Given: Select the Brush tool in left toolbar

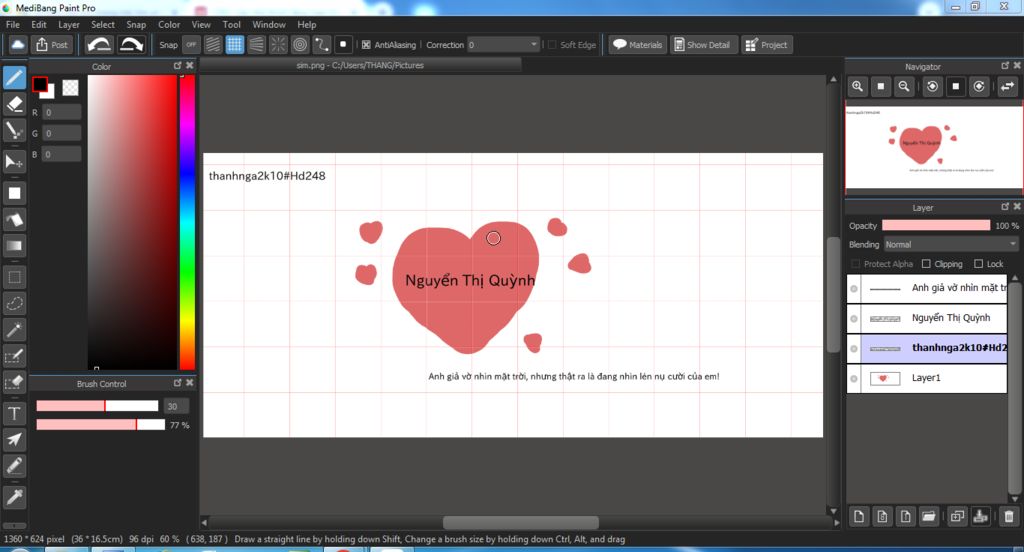Looking at the screenshot, I should coord(14,78).
